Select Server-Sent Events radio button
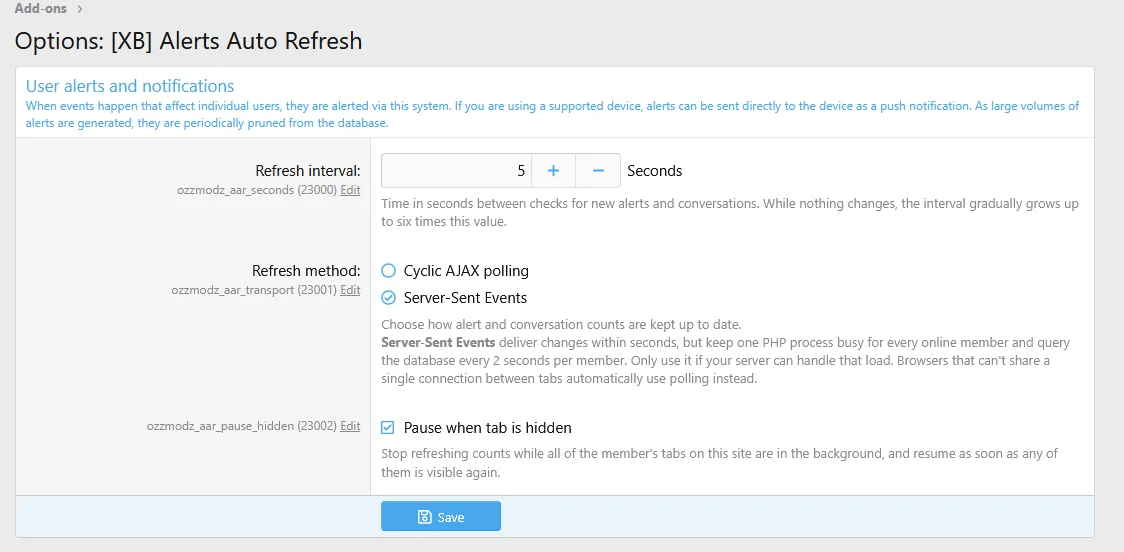Image resolution: width=1124 pixels, height=552 pixels. click(x=389, y=298)
